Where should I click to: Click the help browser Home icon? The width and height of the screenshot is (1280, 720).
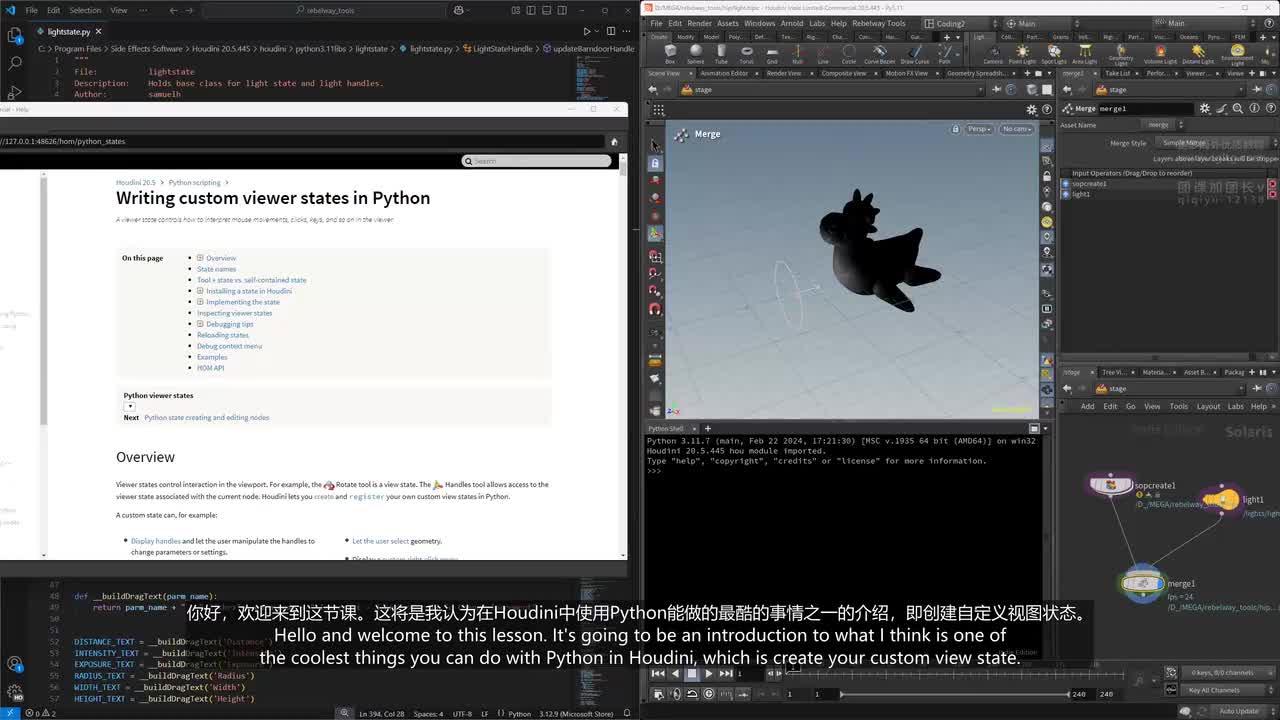click(x=614, y=141)
